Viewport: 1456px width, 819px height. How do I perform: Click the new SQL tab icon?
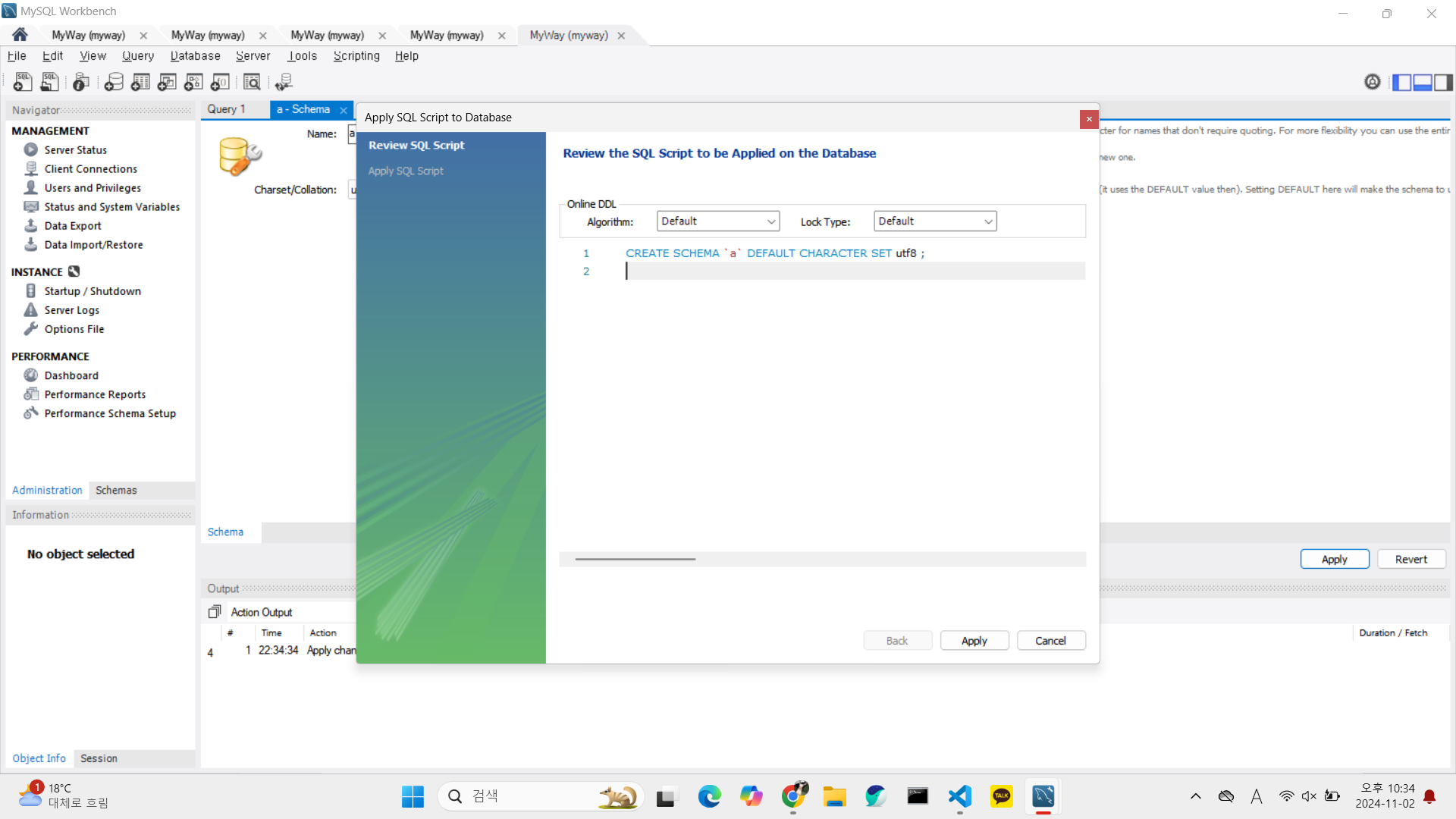[x=23, y=82]
